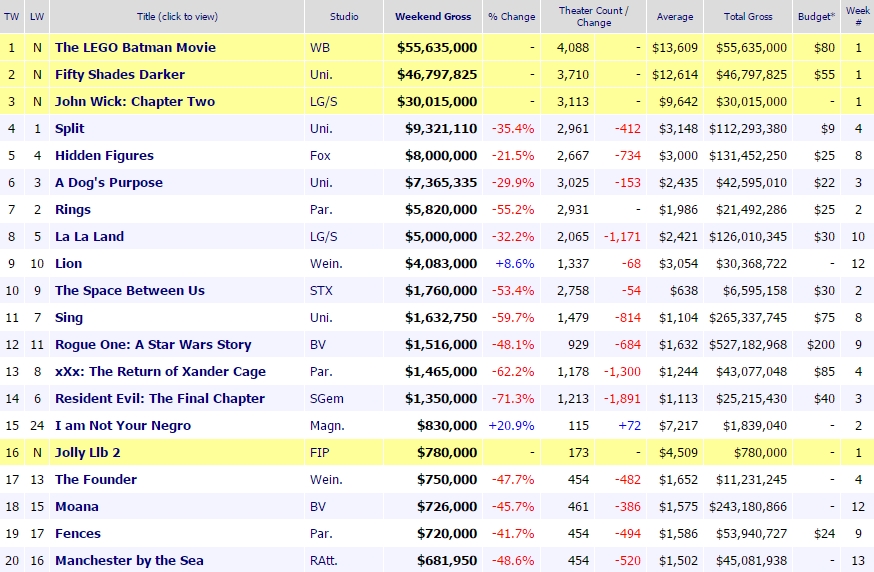Open Resident Evil: The Final Chapter link

pos(159,399)
